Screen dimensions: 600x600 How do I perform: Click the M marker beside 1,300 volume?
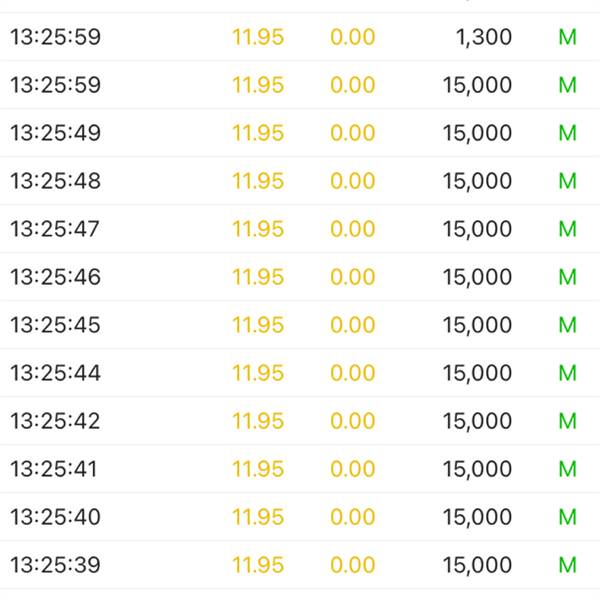pyautogui.click(x=567, y=37)
